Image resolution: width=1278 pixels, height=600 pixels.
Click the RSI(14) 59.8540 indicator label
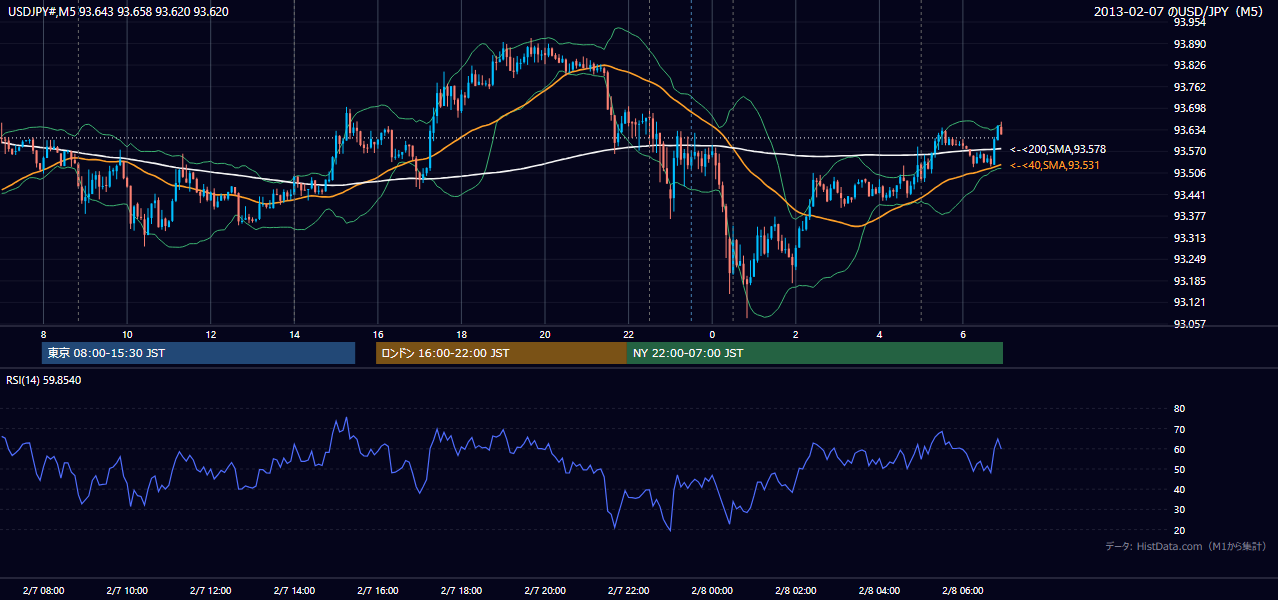click(44, 380)
